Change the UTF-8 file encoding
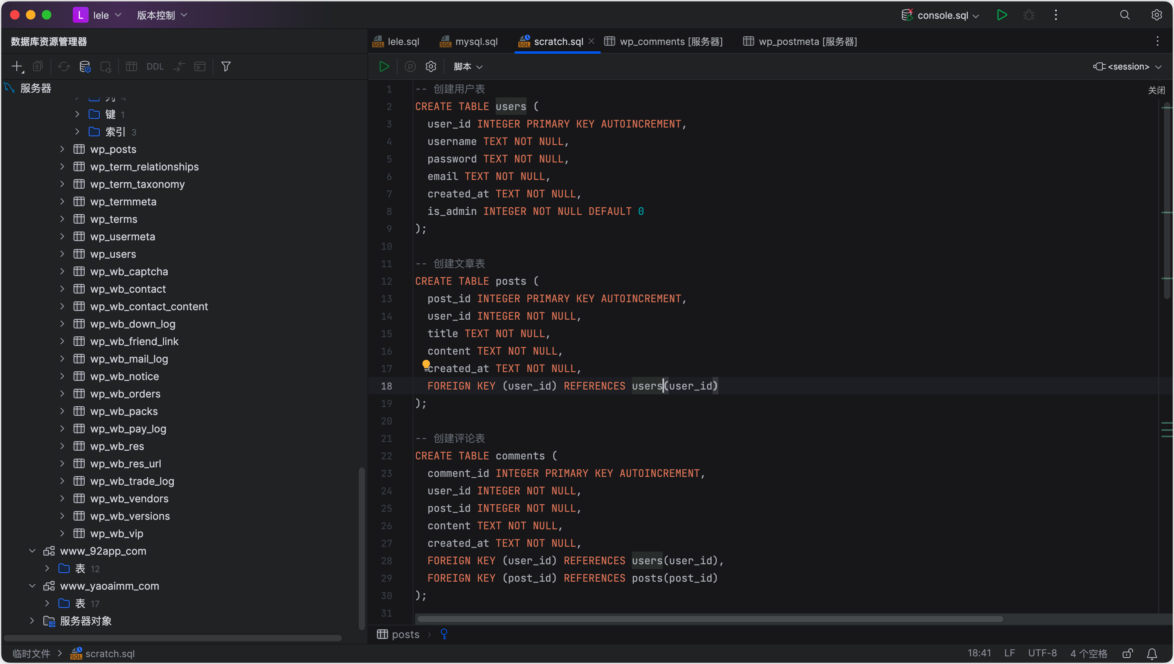This screenshot has height=664, width=1174. [1042, 654]
